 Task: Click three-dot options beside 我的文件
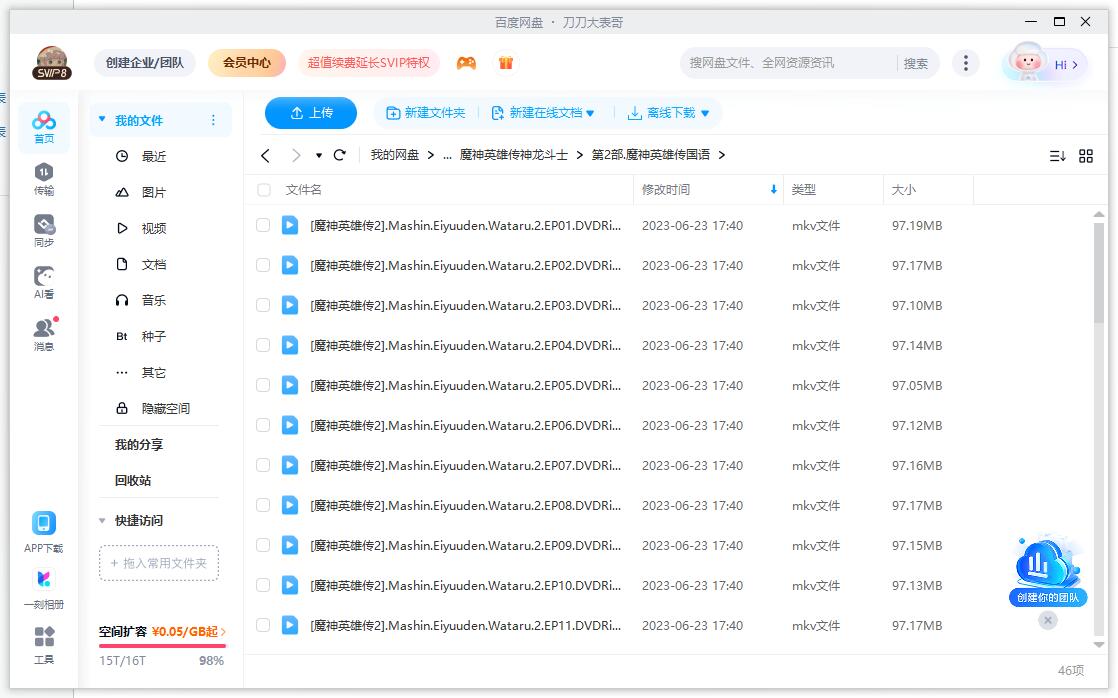213,120
